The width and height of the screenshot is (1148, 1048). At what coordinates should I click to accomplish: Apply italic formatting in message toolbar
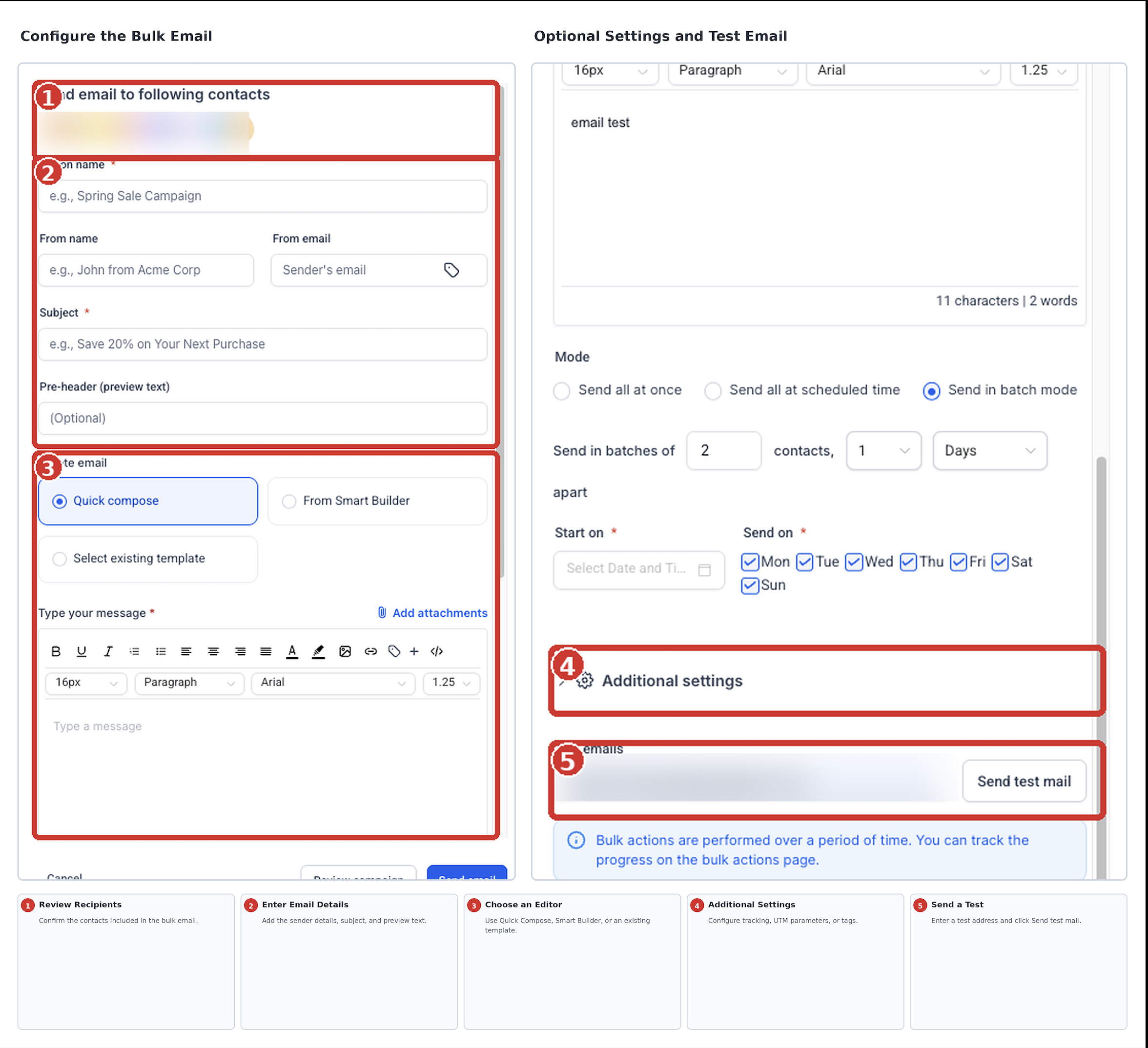click(108, 651)
